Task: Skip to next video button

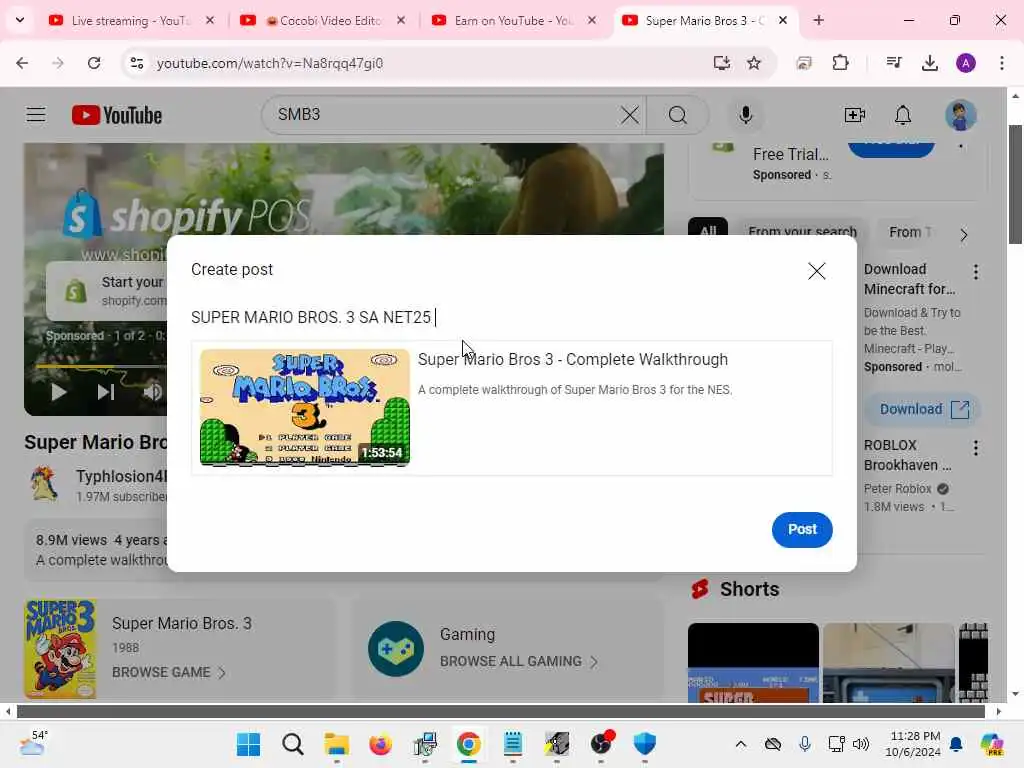Action: (x=105, y=392)
